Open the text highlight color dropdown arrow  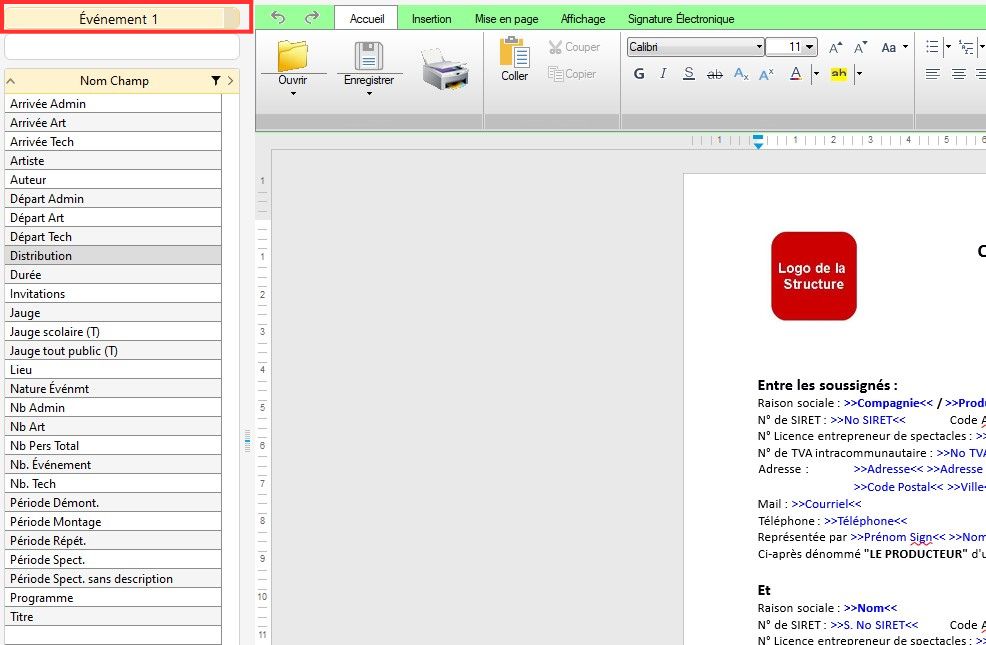(x=858, y=74)
